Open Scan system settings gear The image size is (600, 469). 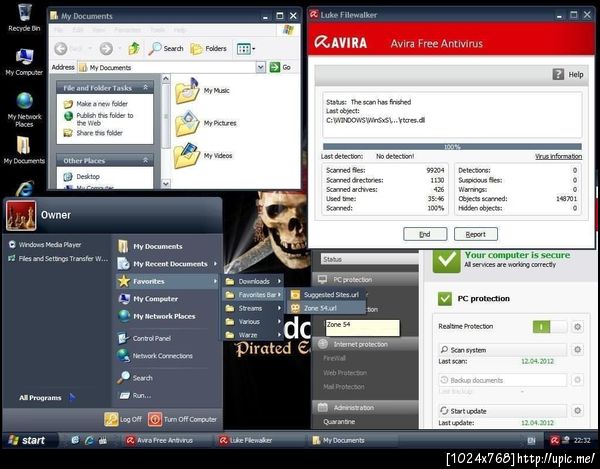pyautogui.click(x=577, y=350)
